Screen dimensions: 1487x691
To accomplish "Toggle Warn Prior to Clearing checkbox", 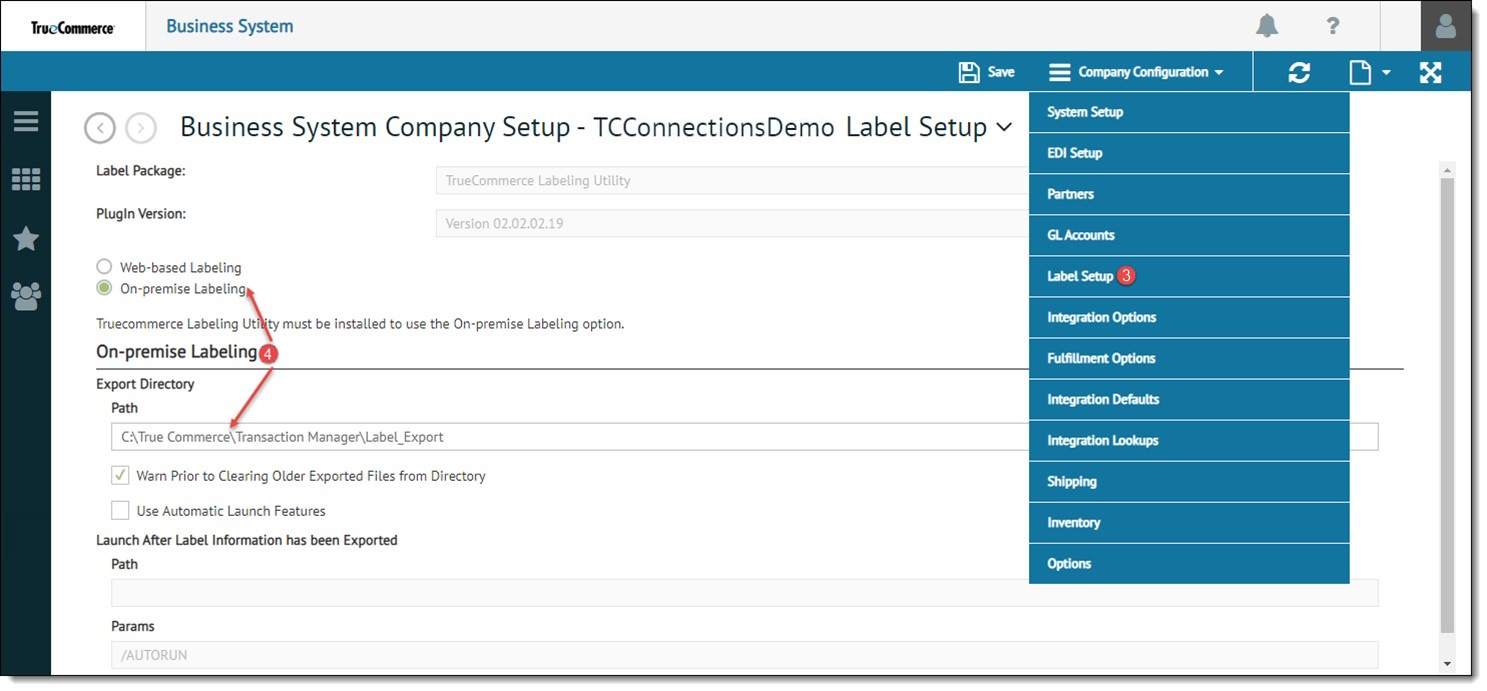I will click(120, 475).
